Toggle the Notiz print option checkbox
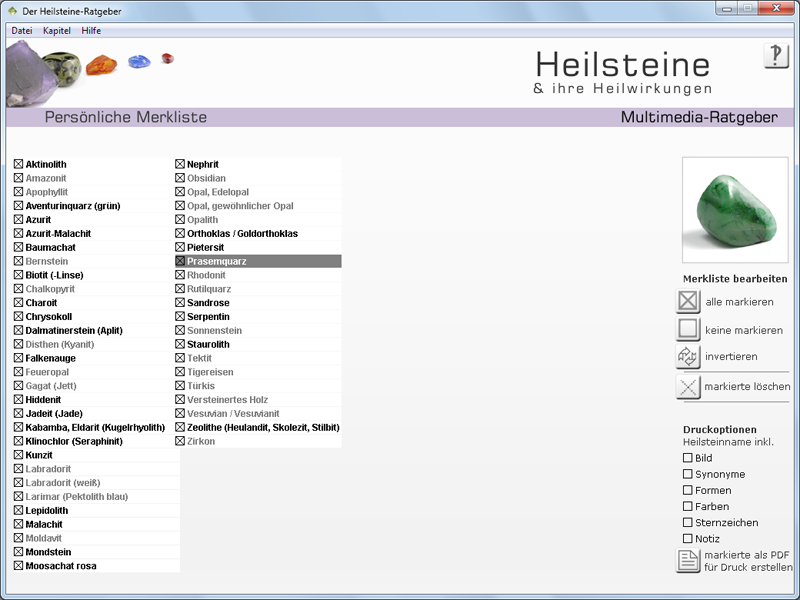 click(x=687, y=538)
